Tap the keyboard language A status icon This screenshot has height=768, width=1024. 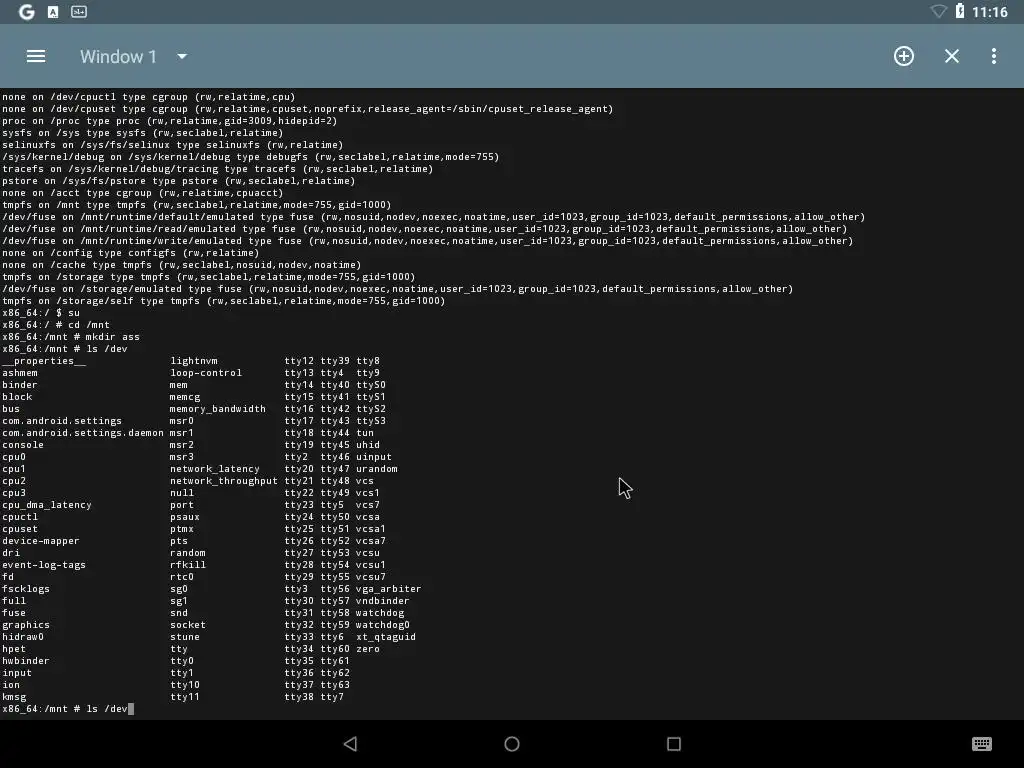click(x=53, y=12)
